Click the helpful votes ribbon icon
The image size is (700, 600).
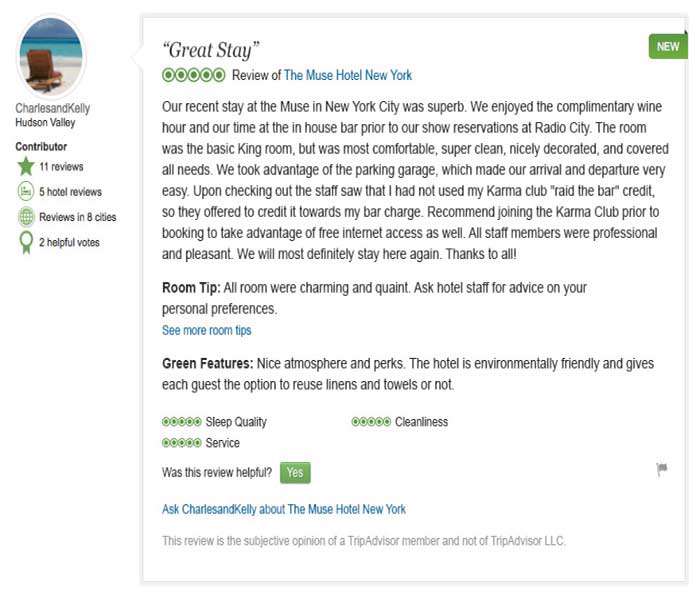[x=26, y=242]
